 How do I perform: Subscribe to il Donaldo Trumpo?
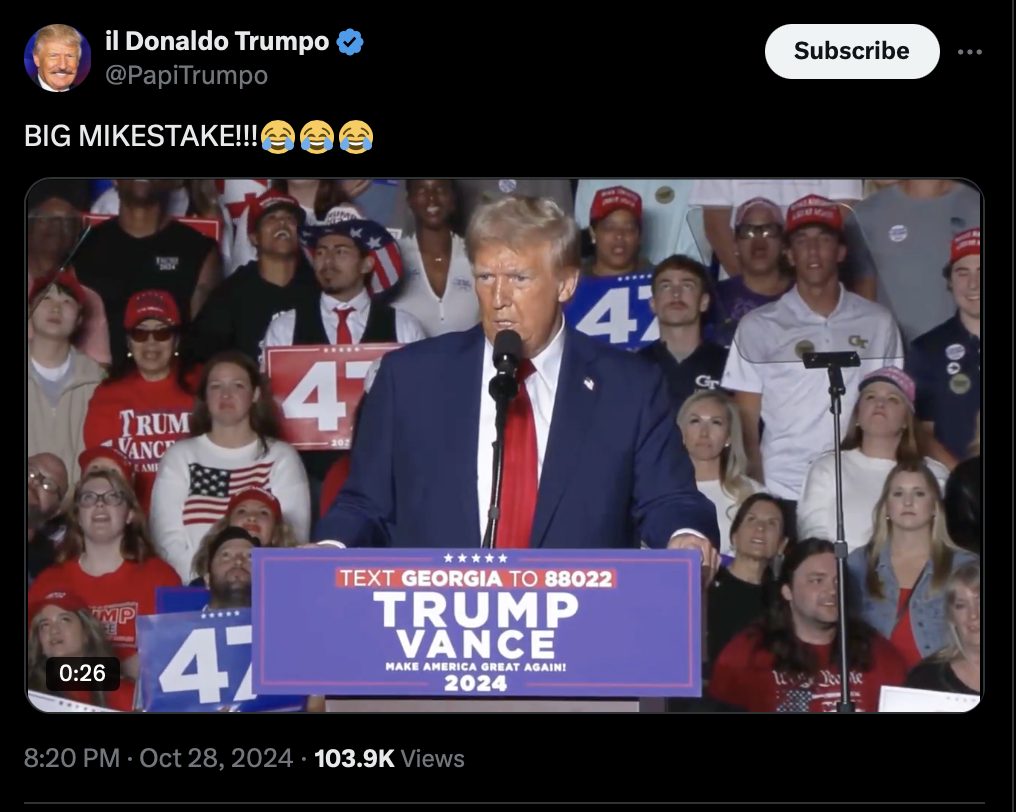(851, 51)
